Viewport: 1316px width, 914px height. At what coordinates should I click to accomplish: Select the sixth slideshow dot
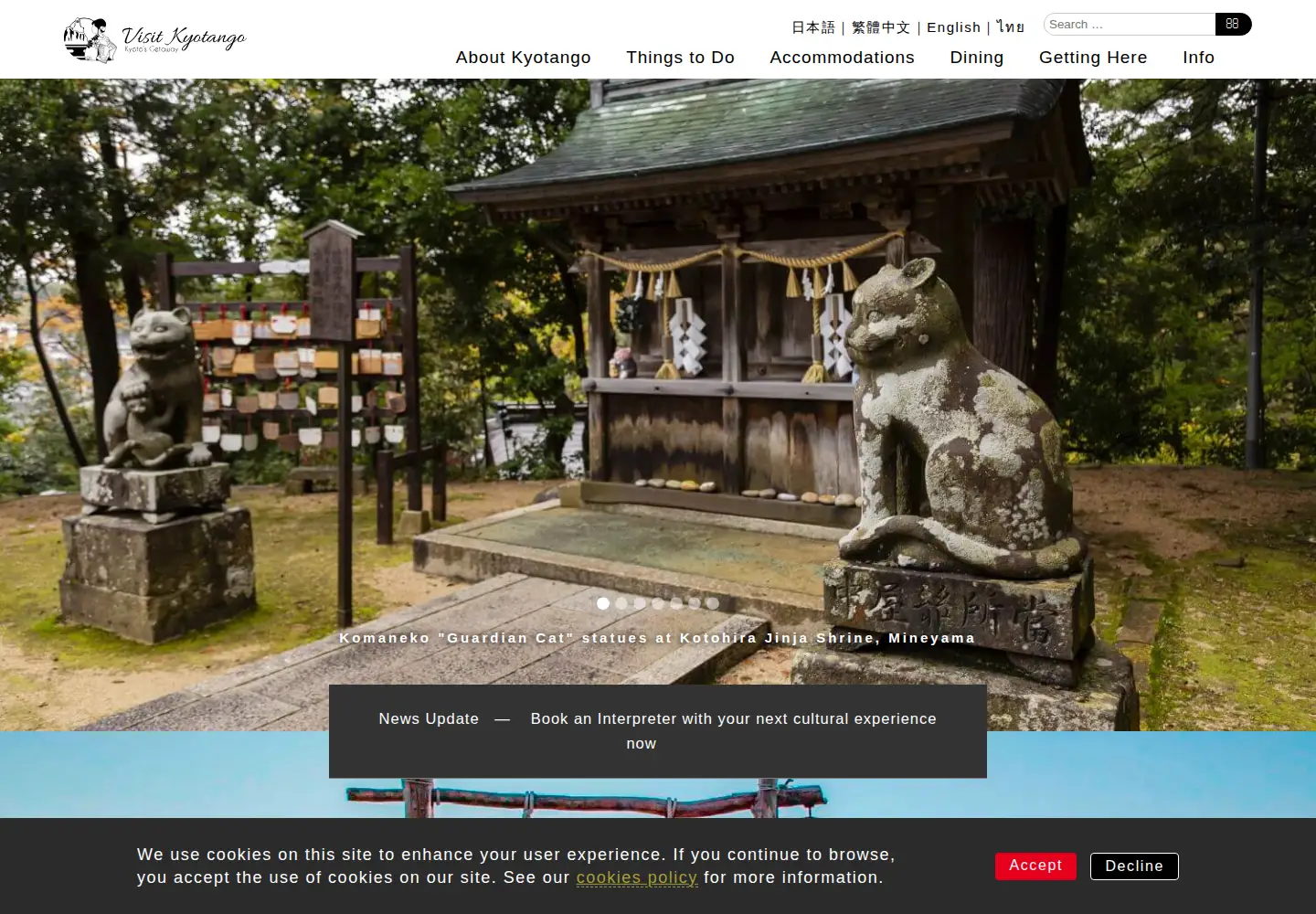coord(695,603)
